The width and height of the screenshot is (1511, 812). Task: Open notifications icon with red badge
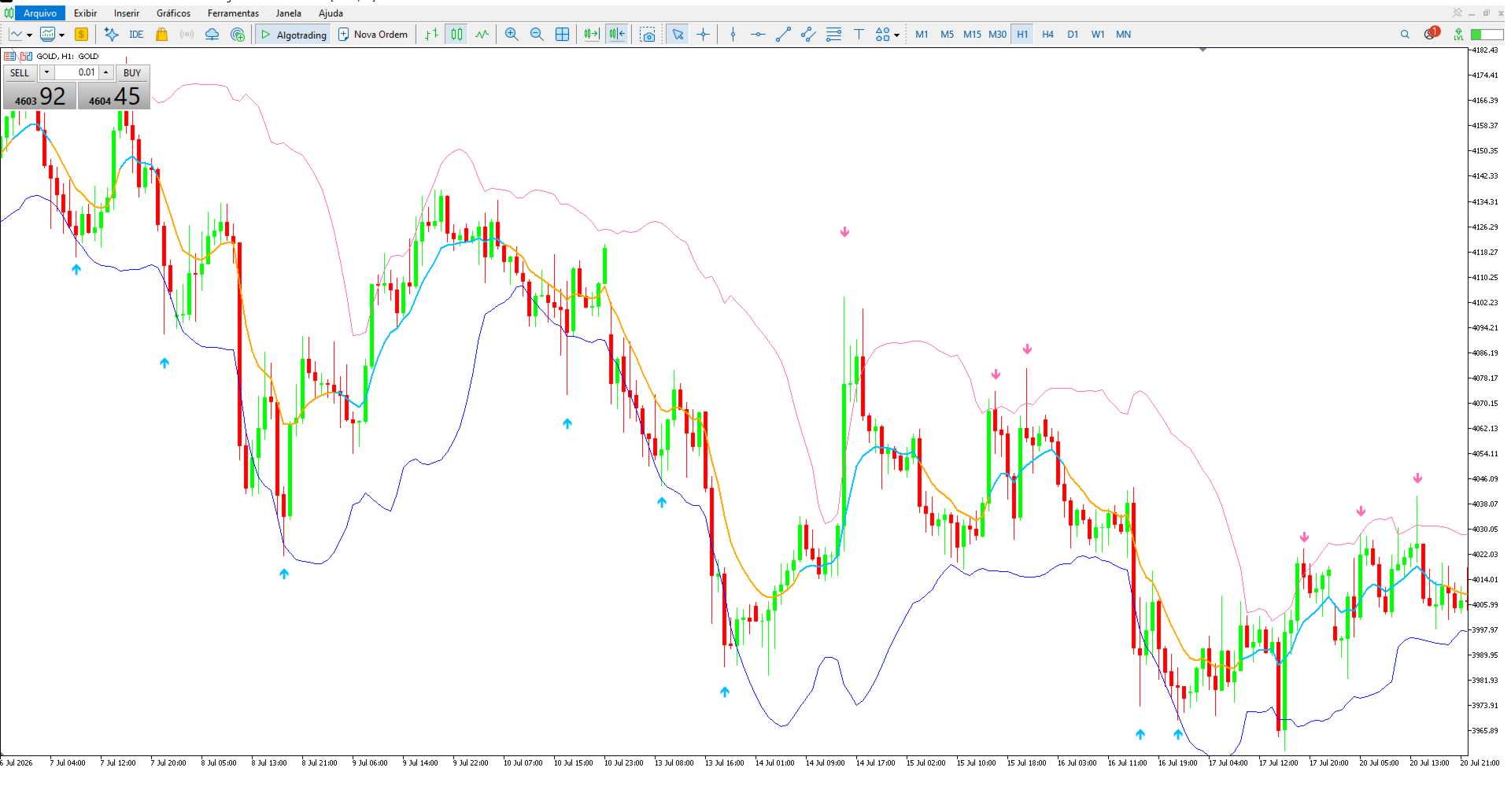point(1431,34)
